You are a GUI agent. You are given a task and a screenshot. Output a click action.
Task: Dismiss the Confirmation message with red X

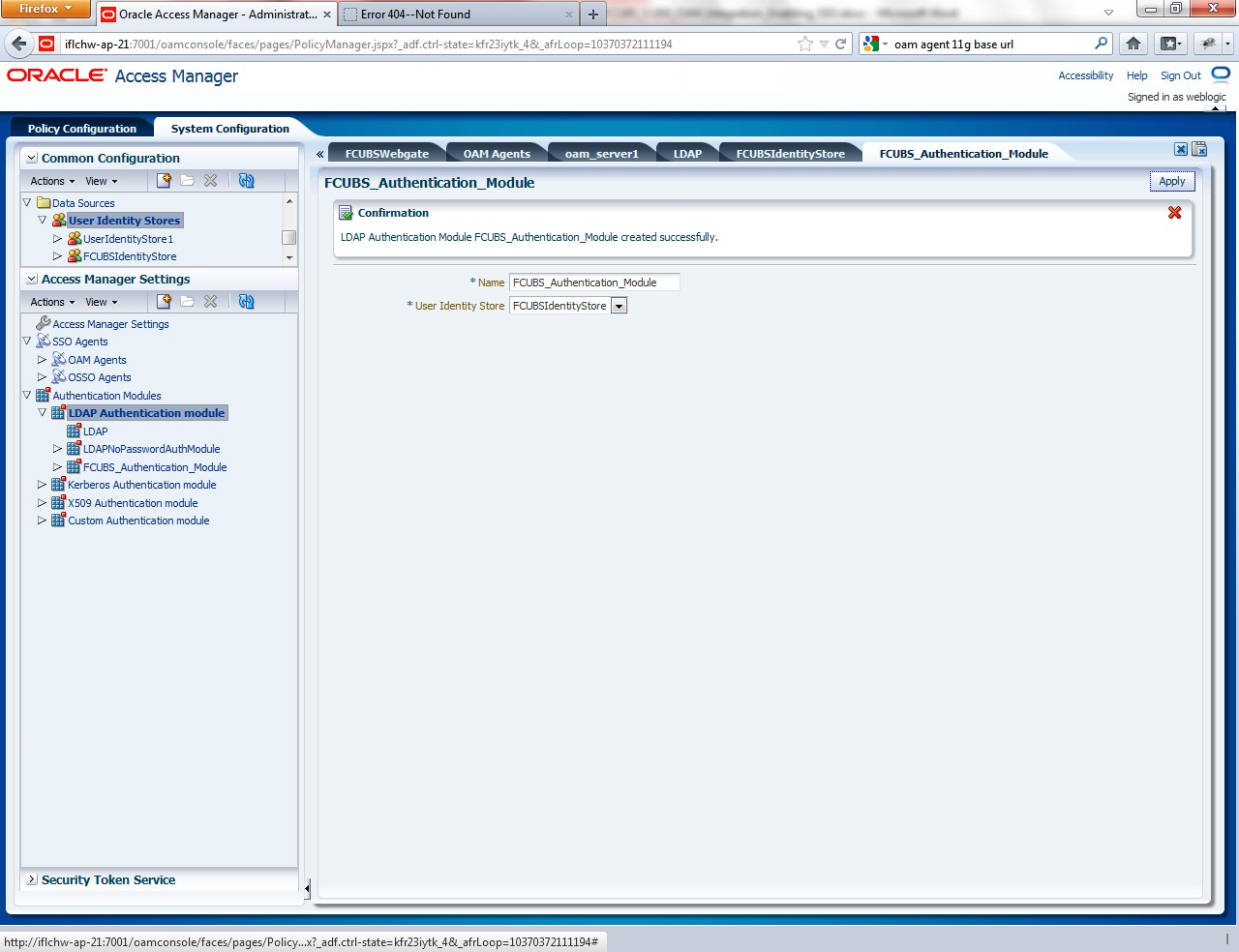click(1174, 213)
